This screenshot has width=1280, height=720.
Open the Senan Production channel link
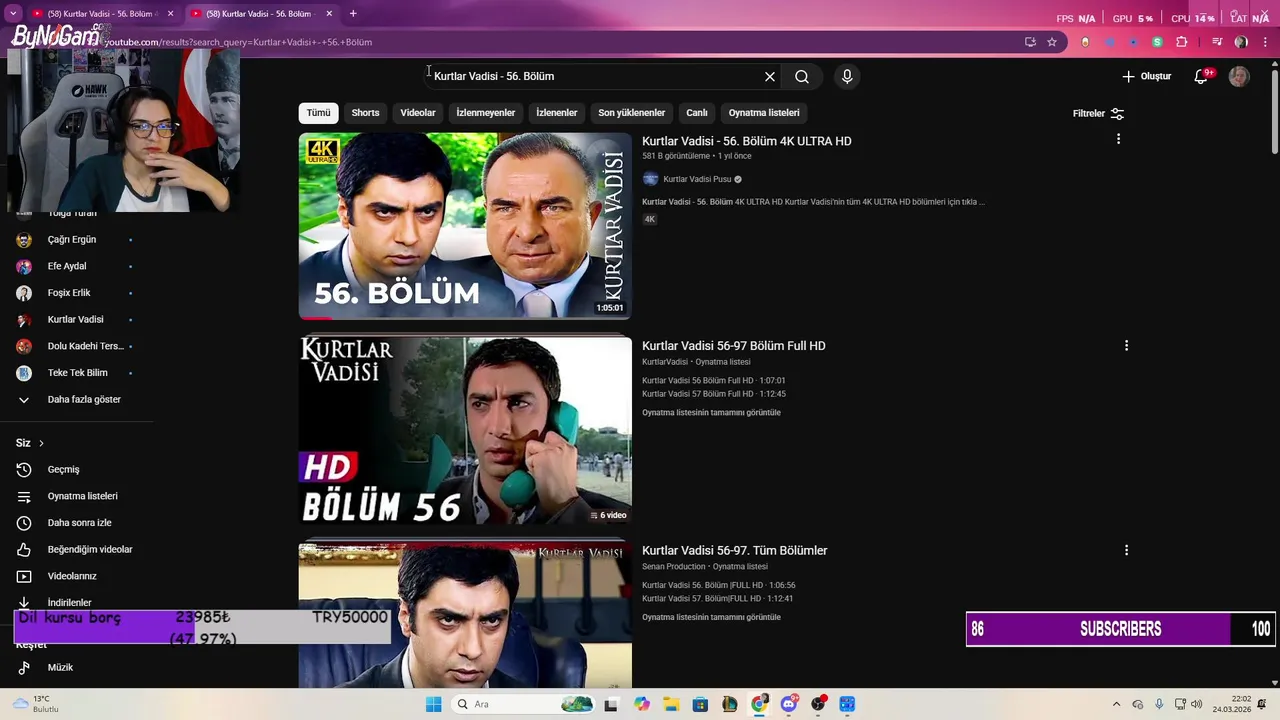(674, 567)
